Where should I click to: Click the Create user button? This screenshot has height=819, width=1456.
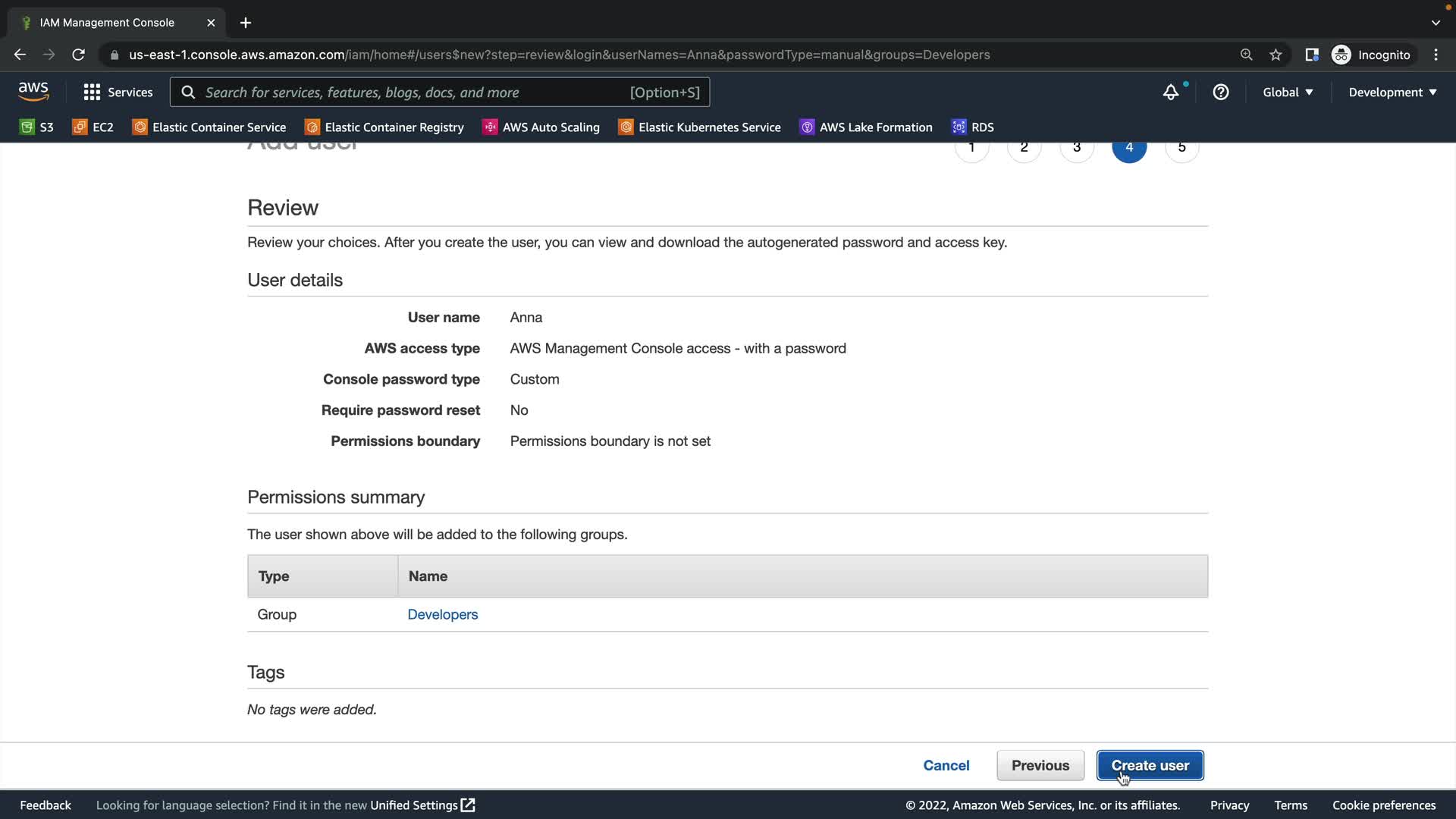point(1150,765)
